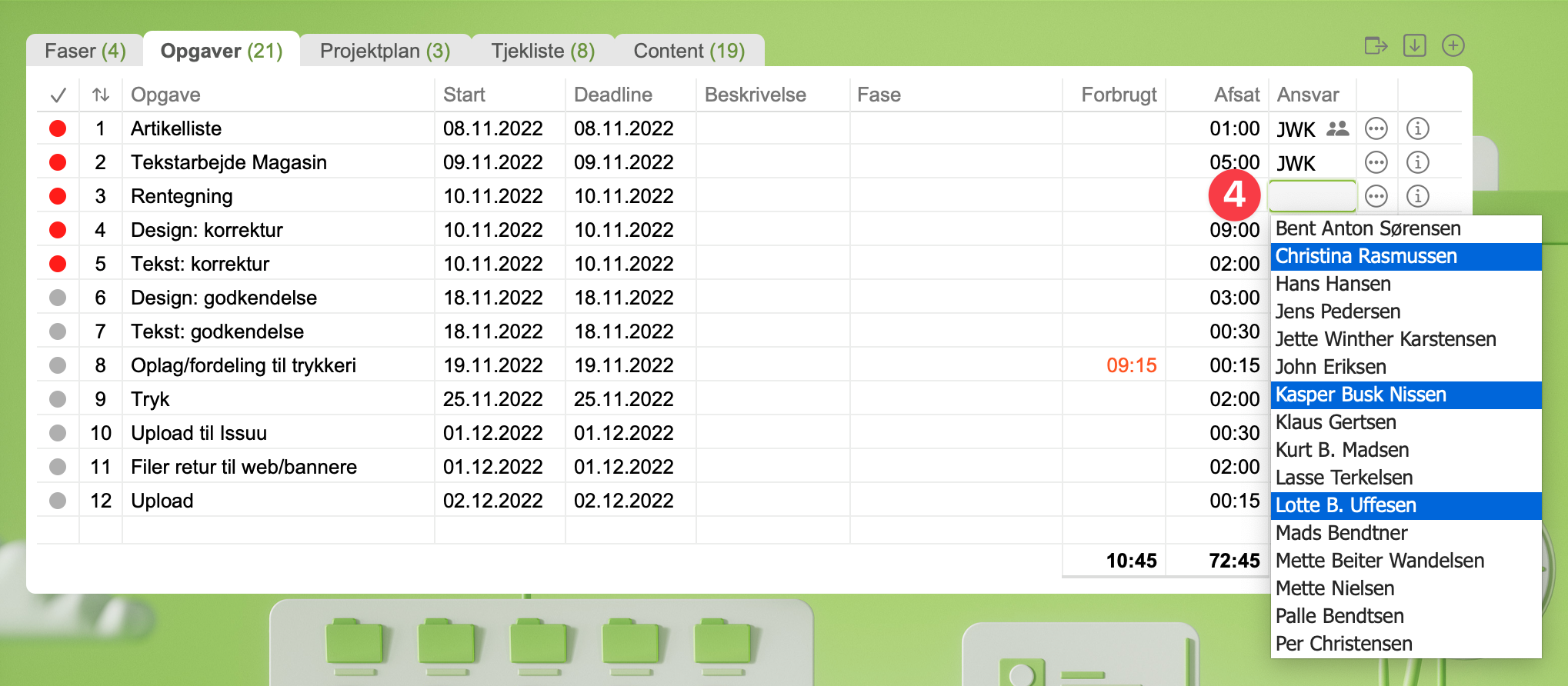Screen dimensions: 1568x686
Task: Switch to the Projektplan tab
Action: click(385, 52)
